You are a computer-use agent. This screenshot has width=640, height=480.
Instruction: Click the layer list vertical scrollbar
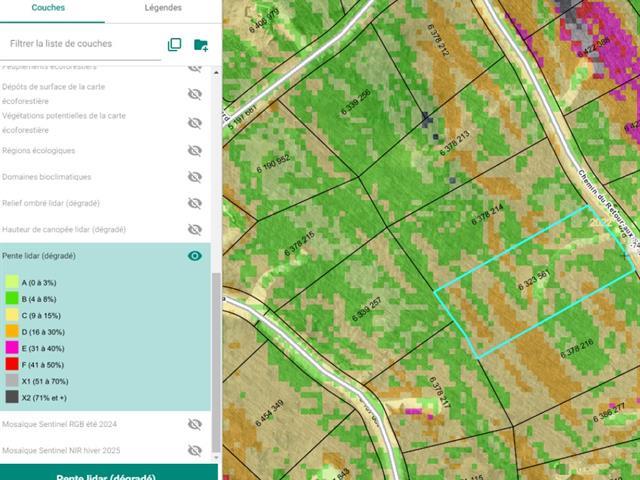pyautogui.click(x=217, y=360)
